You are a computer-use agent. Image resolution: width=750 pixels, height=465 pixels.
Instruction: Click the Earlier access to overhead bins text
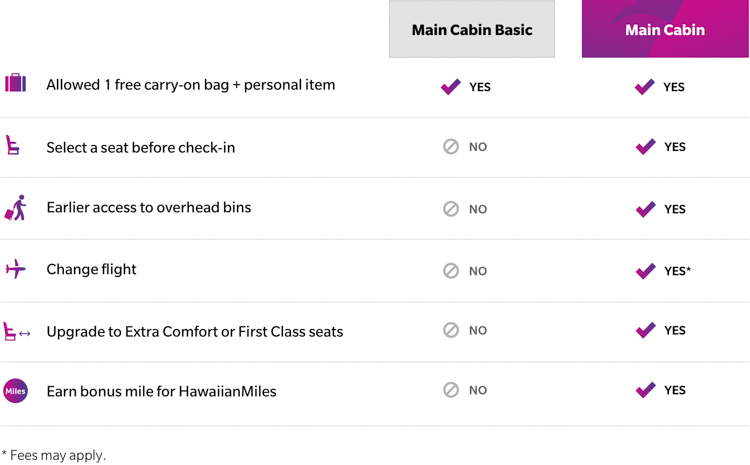click(148, 208)
